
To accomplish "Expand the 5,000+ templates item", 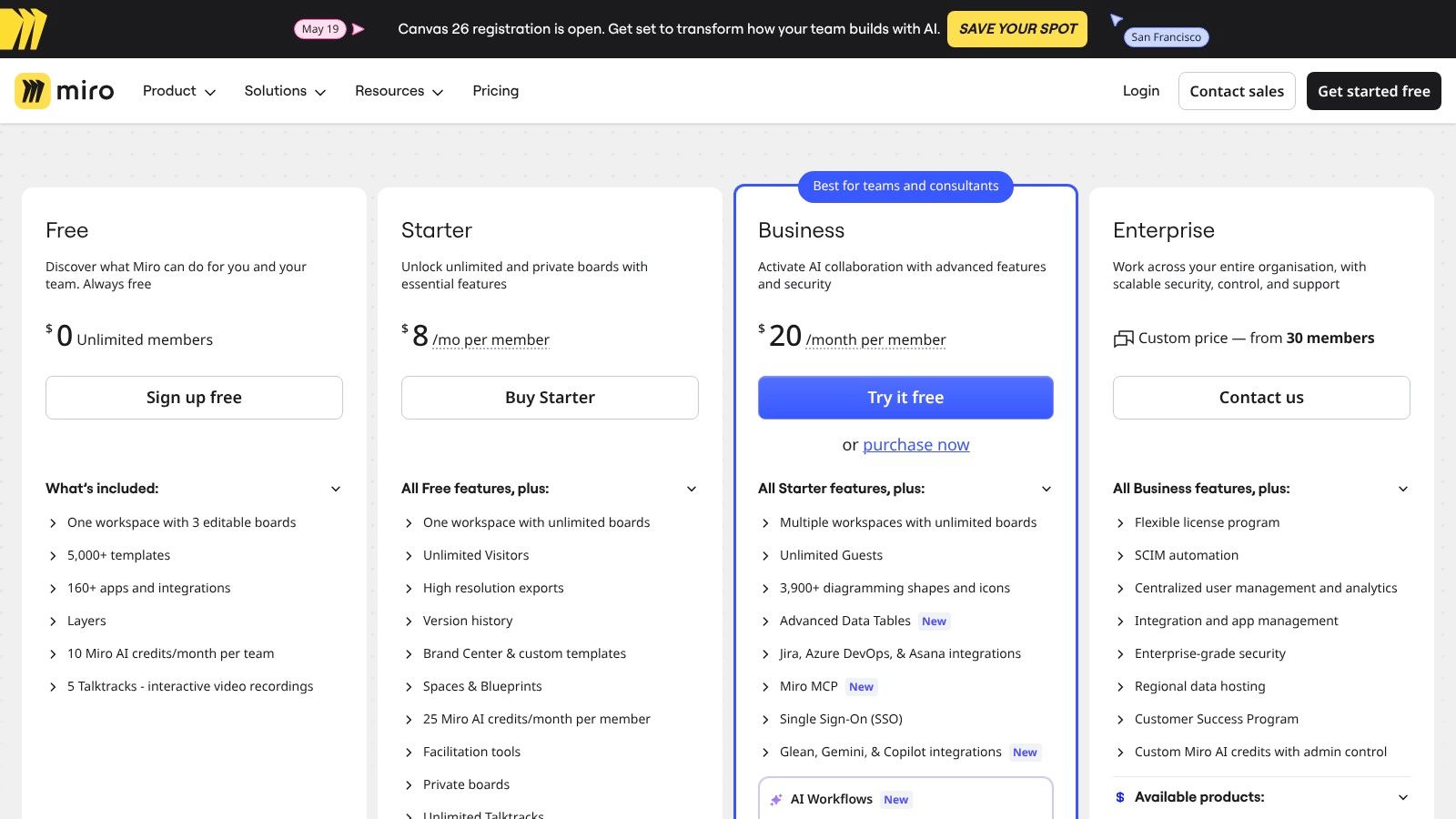I will click(x=109, y=555).
